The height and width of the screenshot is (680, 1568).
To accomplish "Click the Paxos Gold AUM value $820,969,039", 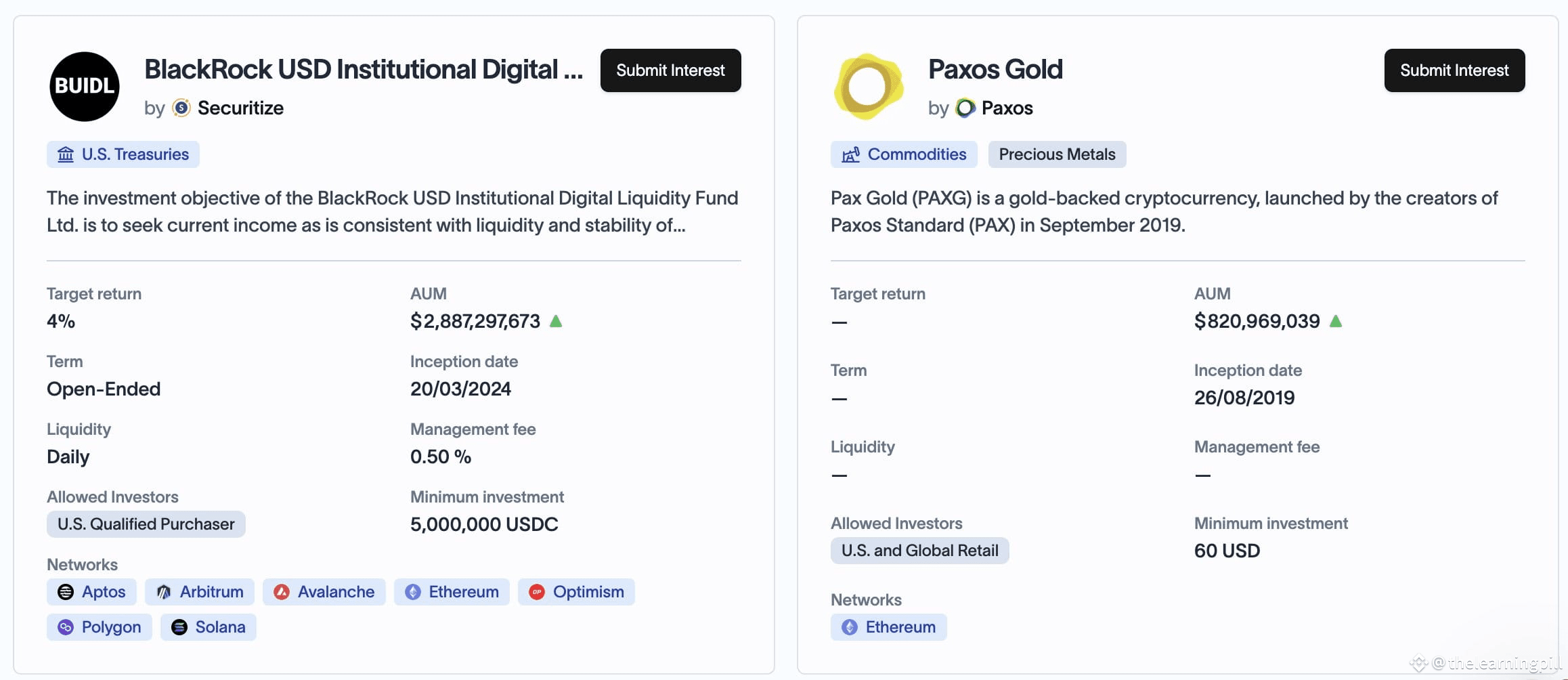I will [1257, 321].
